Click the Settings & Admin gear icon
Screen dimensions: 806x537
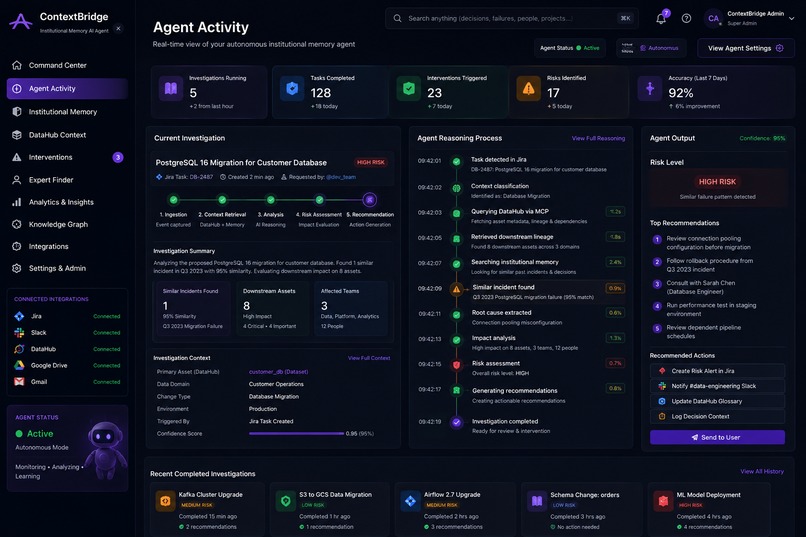click(x=17, y=268)
